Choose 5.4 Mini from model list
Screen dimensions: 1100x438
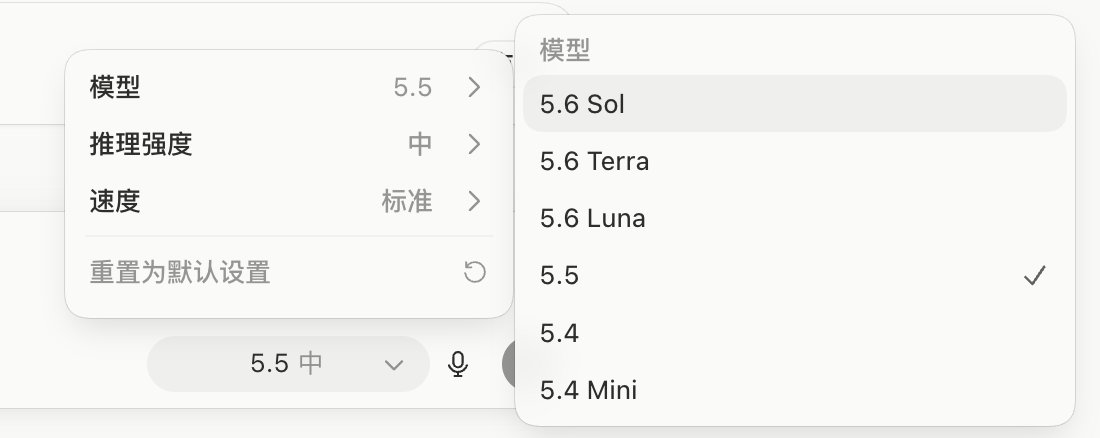tap(795, 390)
